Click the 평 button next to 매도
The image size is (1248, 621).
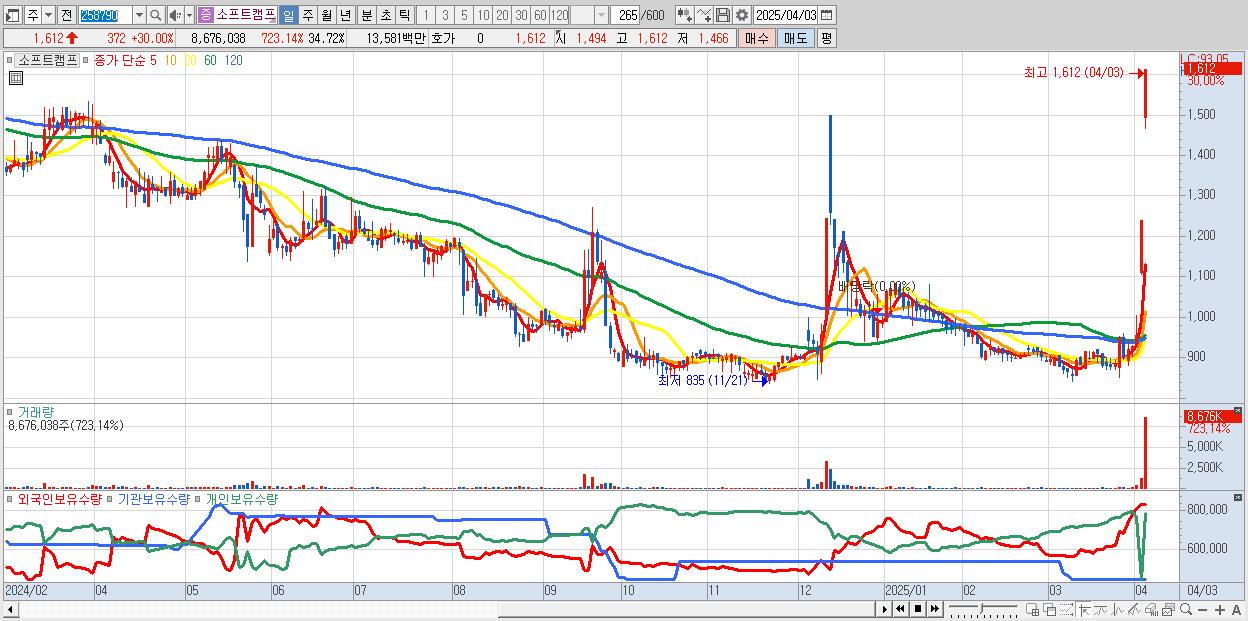pos(826,38)
